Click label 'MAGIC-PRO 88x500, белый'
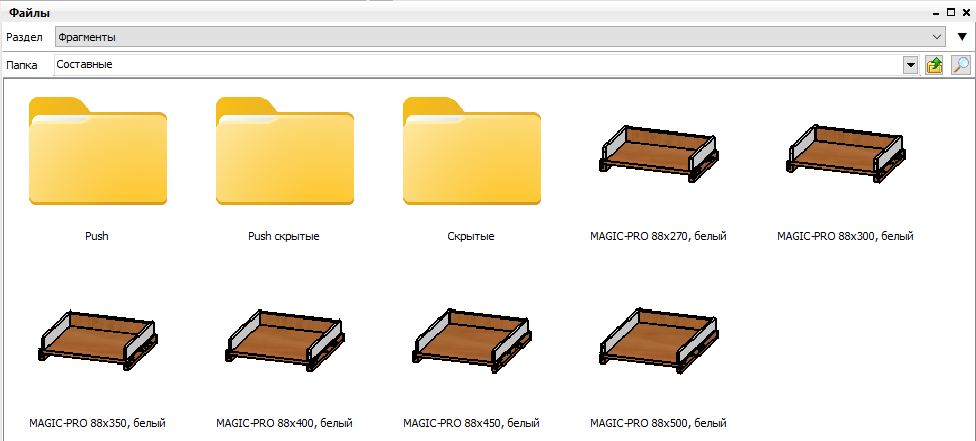This screenshot has width=976, height=441. click(x=659, y=424)
